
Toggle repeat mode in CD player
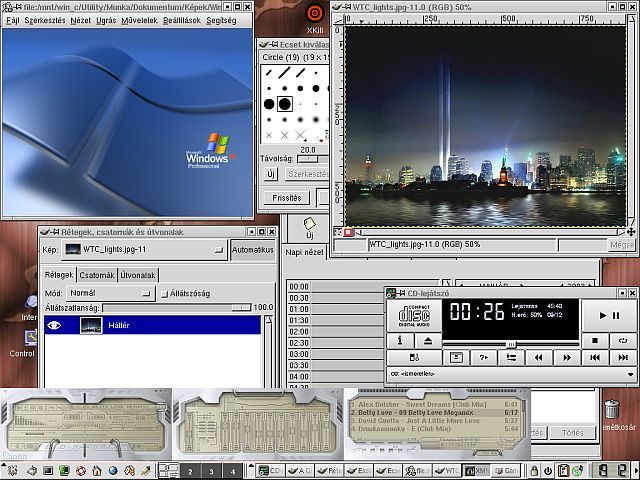tap(623, 341)
